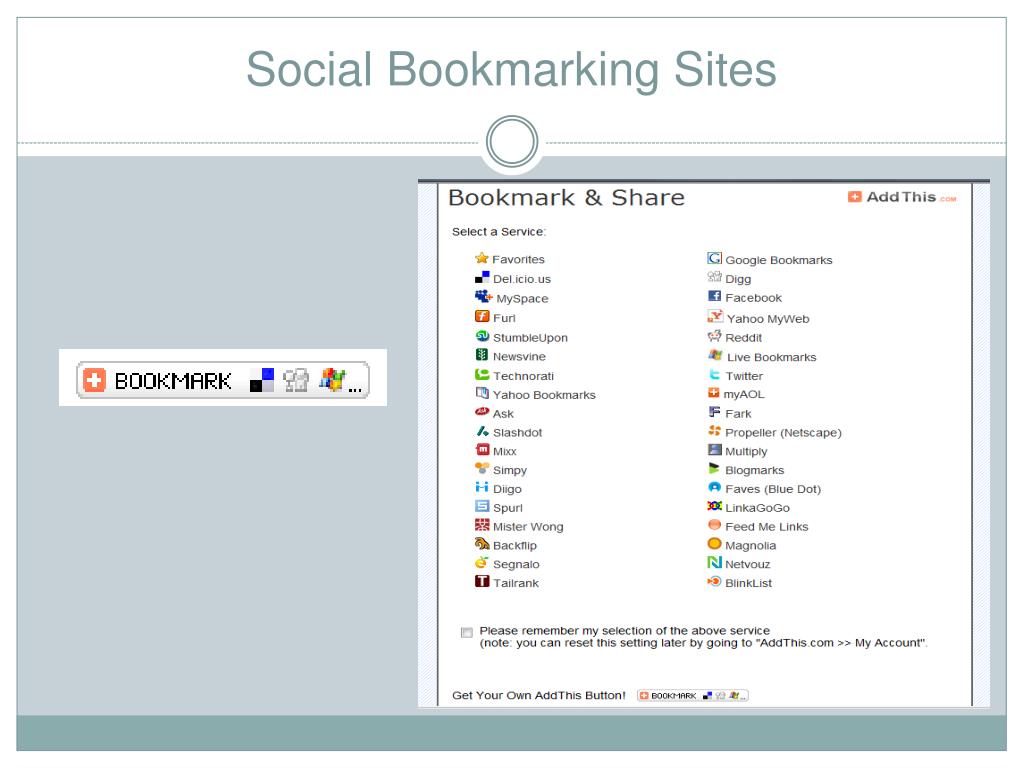Click the small AddThis bookmark button at bottom
This screenshot has width=1024, height=768.
pos(692,696)
